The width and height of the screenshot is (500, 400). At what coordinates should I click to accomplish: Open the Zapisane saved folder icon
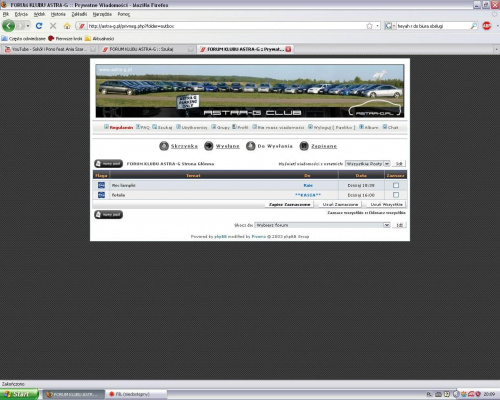304,146
